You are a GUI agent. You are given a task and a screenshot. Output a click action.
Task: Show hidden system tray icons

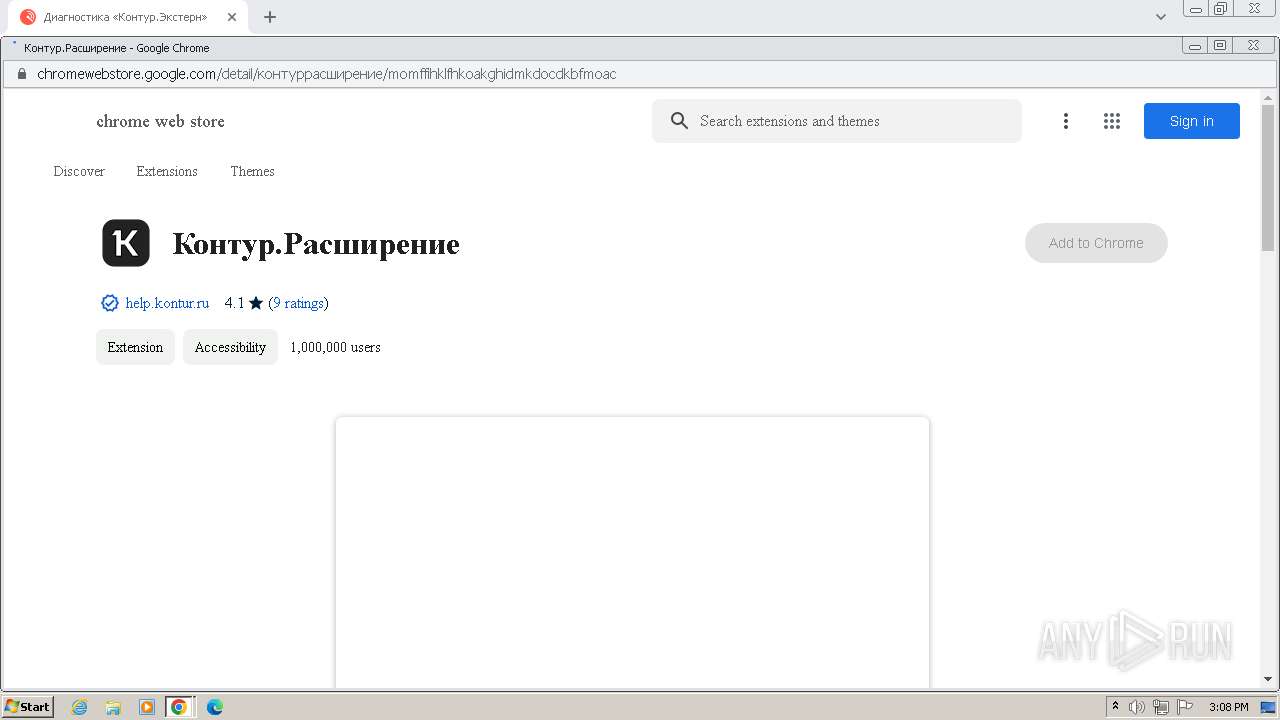click(1115, 707)
